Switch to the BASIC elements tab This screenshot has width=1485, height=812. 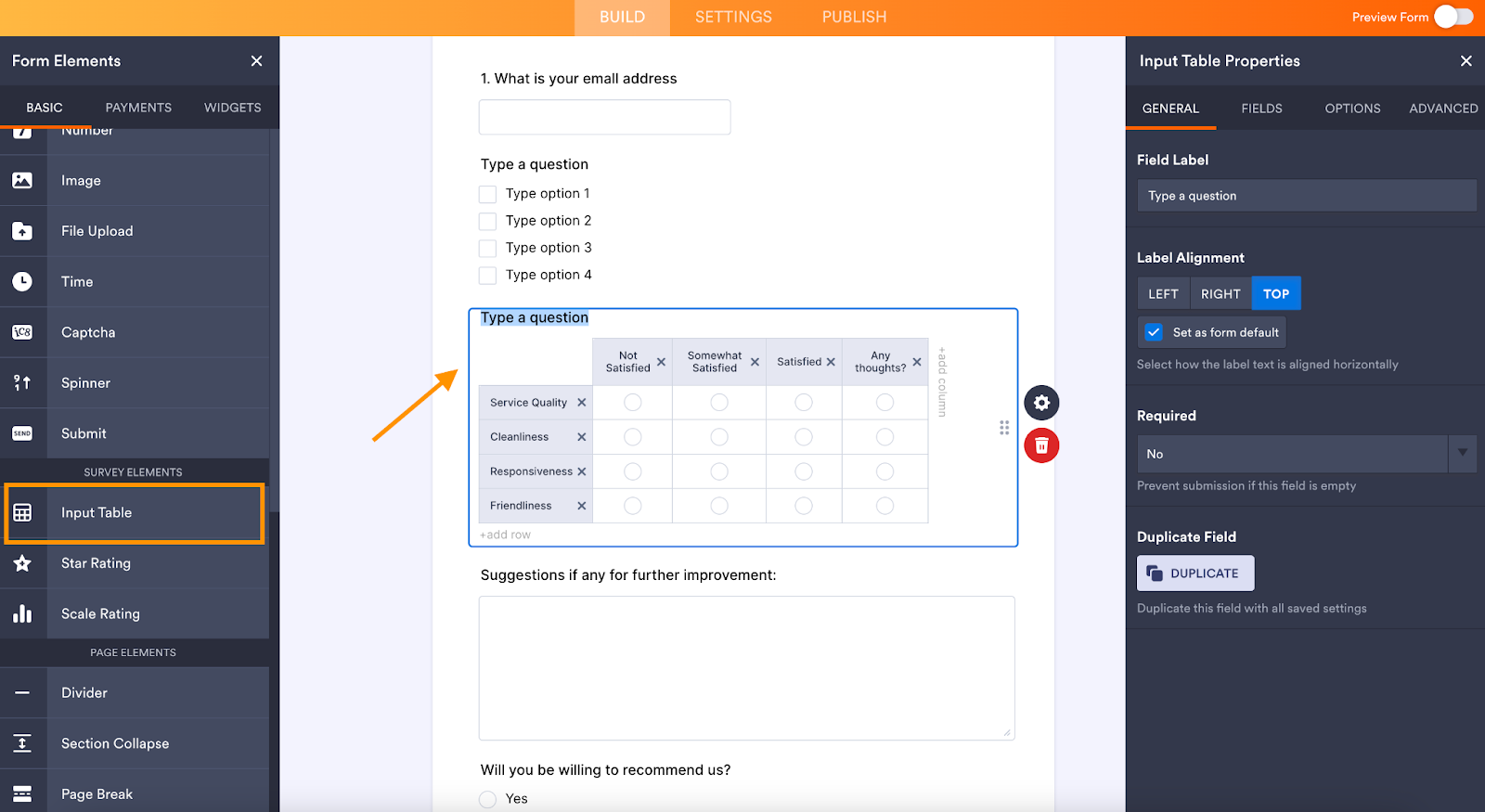[45, 108]
